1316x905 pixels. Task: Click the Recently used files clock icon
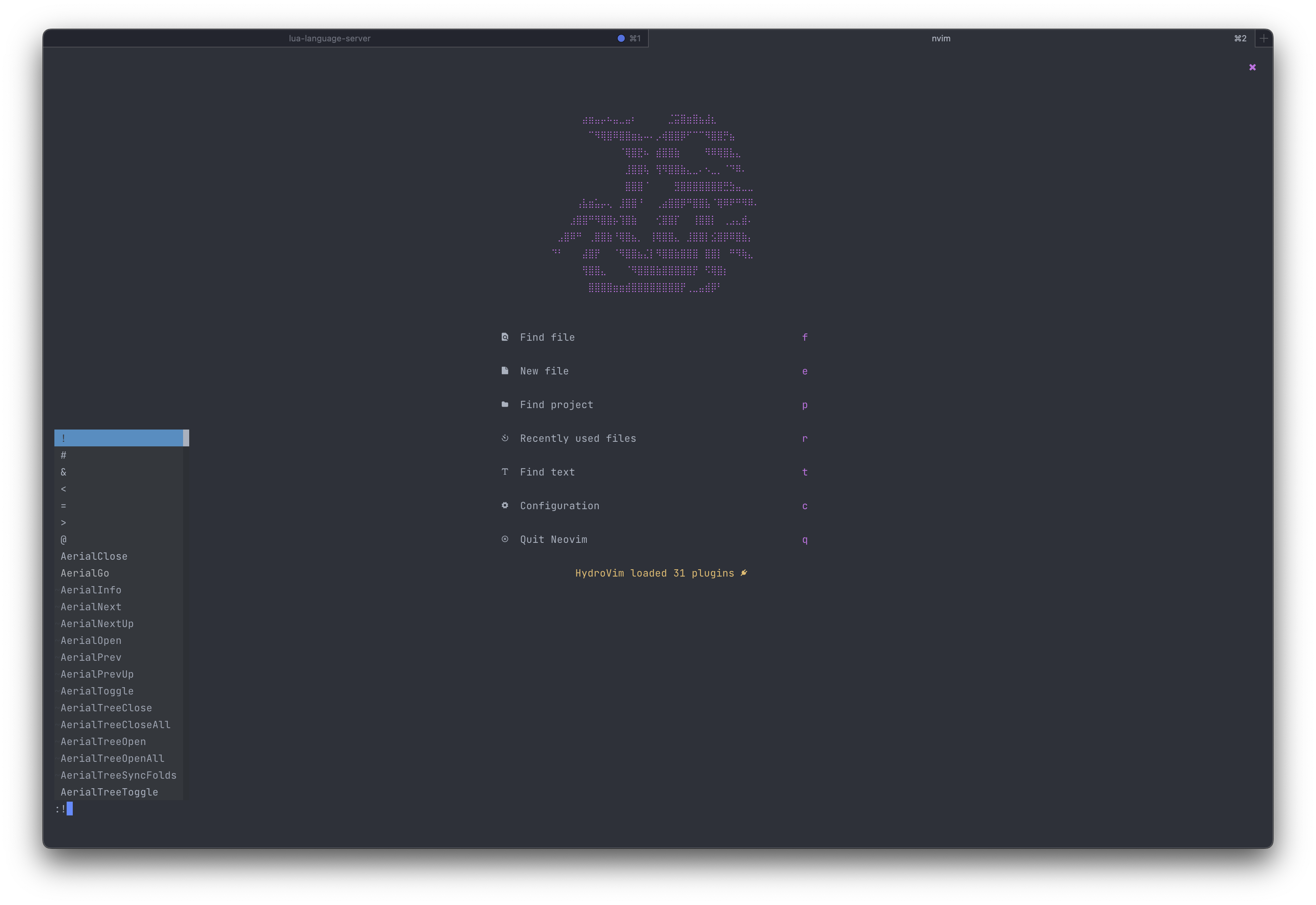[x=505, y=438]
